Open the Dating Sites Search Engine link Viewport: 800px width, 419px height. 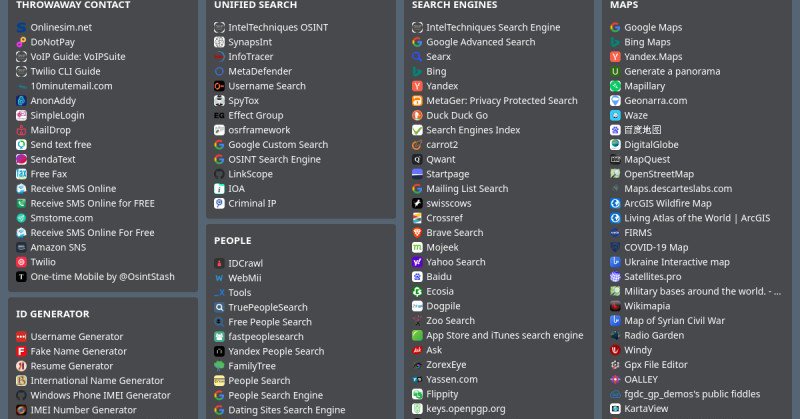(x=287, y=410)
